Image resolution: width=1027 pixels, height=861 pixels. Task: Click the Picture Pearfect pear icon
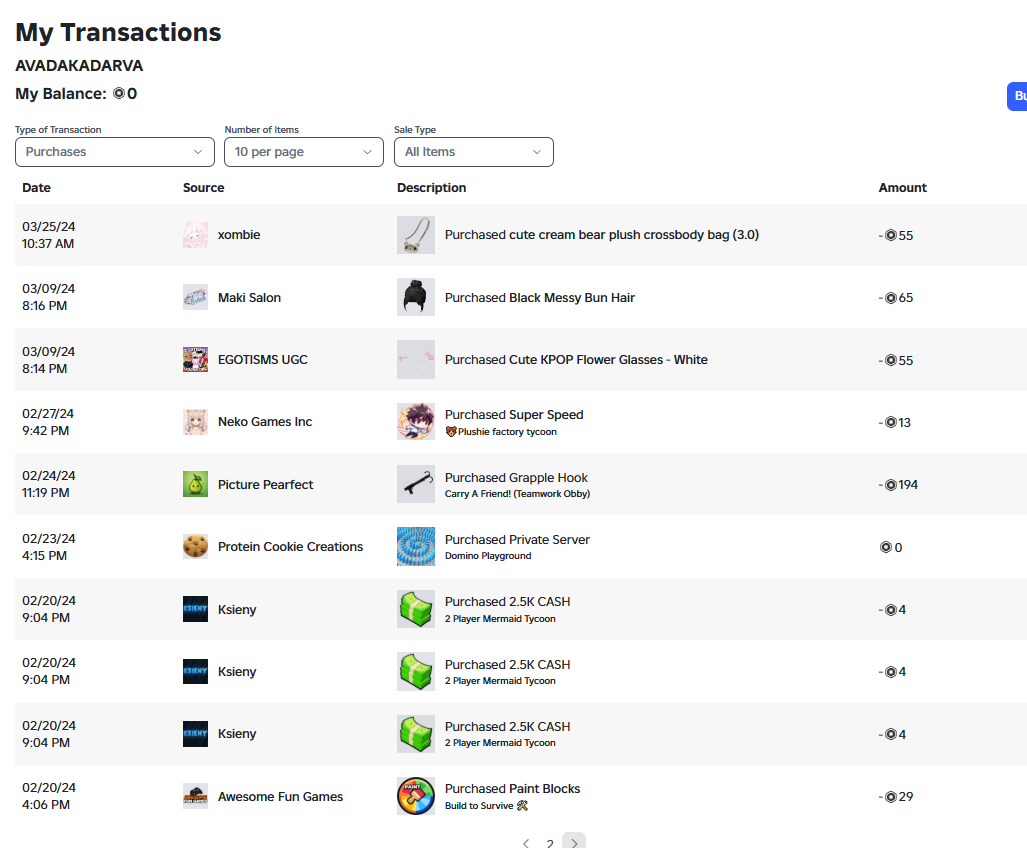point(195,485)
